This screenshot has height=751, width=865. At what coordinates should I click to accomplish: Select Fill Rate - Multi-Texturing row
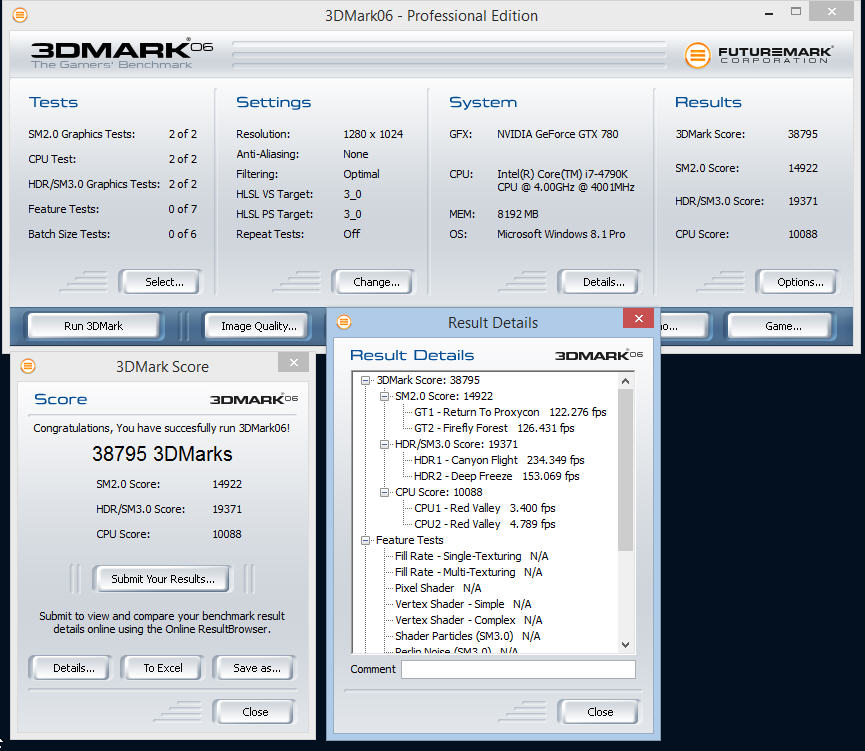coord(468,572)
